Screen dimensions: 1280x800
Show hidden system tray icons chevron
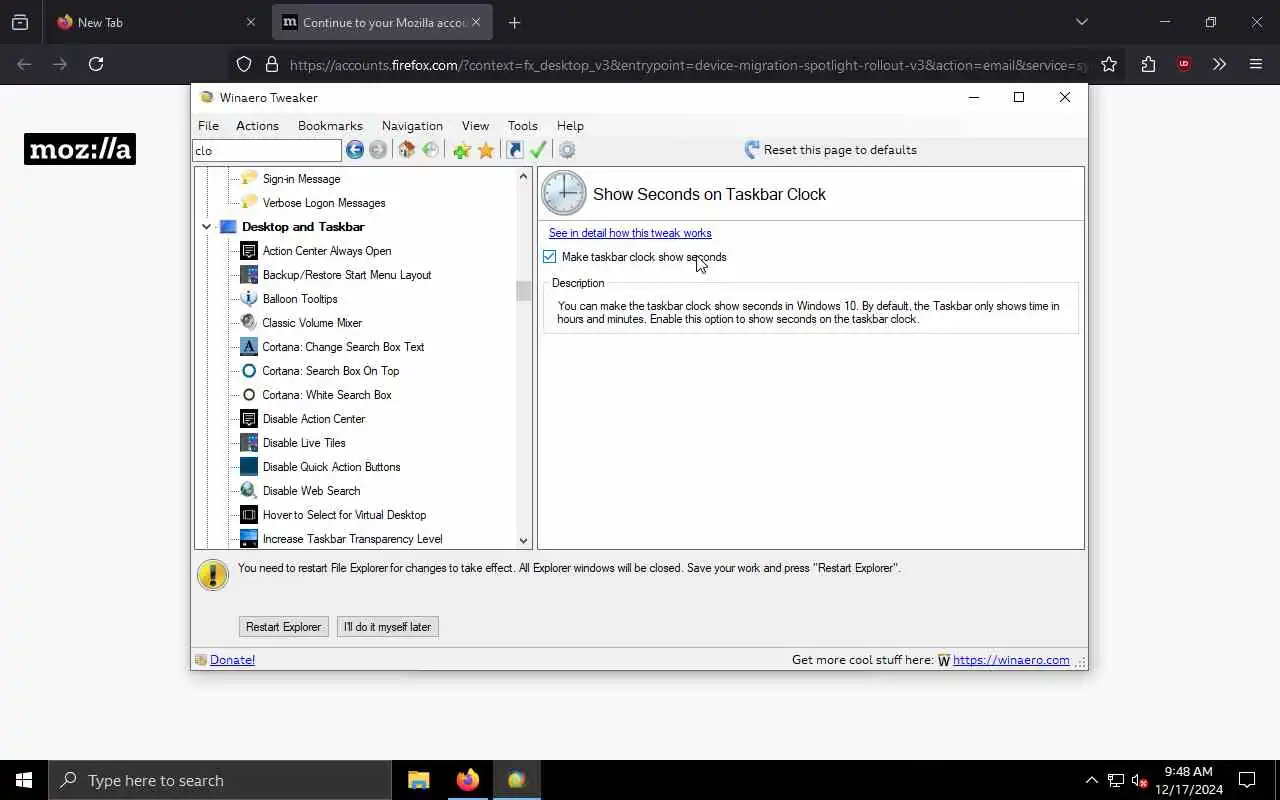[1091, 780]
